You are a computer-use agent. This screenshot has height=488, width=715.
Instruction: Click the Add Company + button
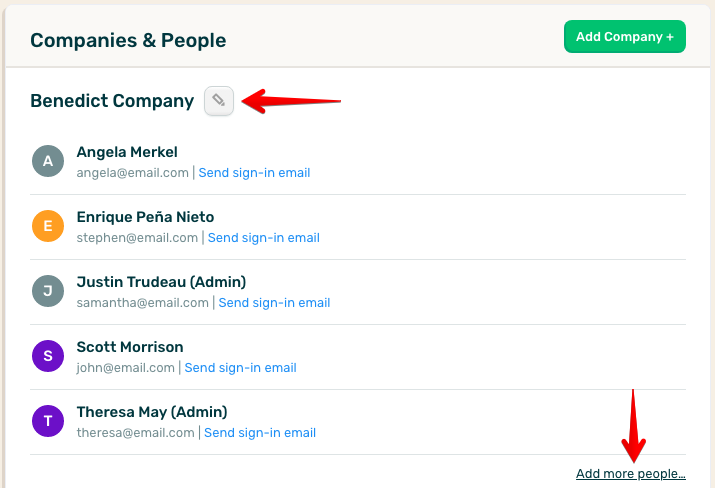click(625, 36)
